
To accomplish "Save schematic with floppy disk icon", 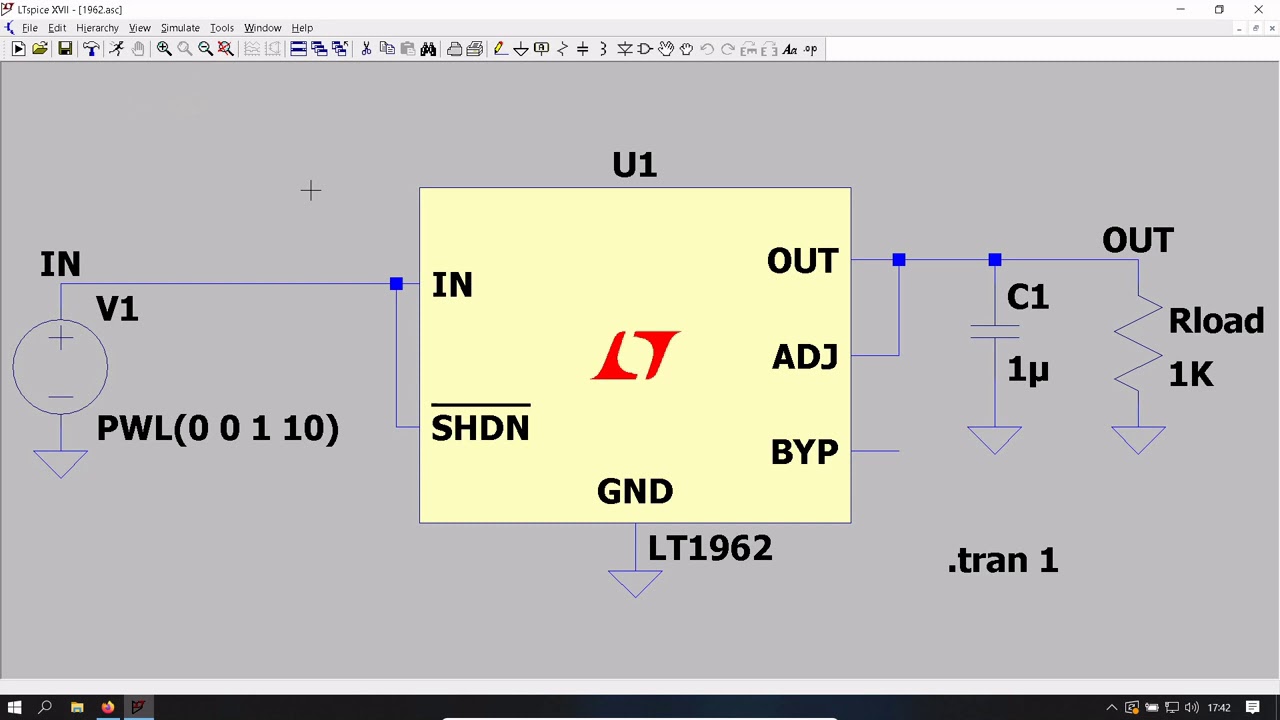I will 65,49.
